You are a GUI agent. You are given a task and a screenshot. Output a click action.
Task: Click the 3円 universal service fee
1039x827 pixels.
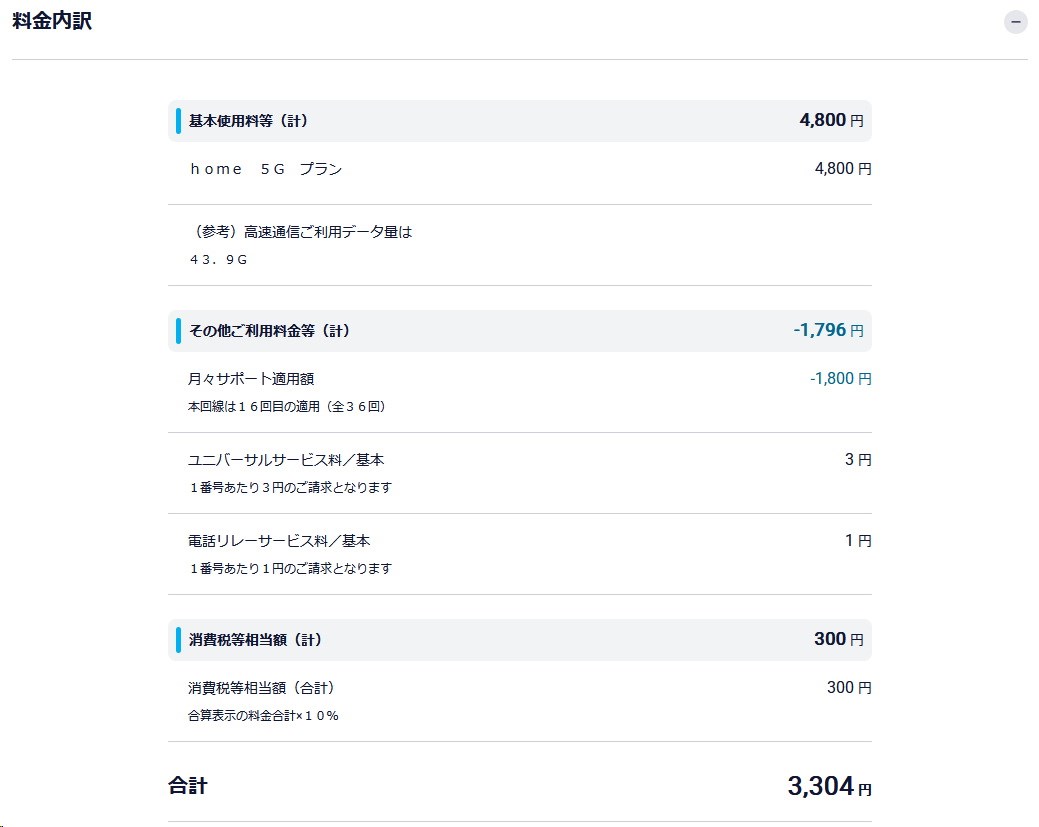click(856, 459)
